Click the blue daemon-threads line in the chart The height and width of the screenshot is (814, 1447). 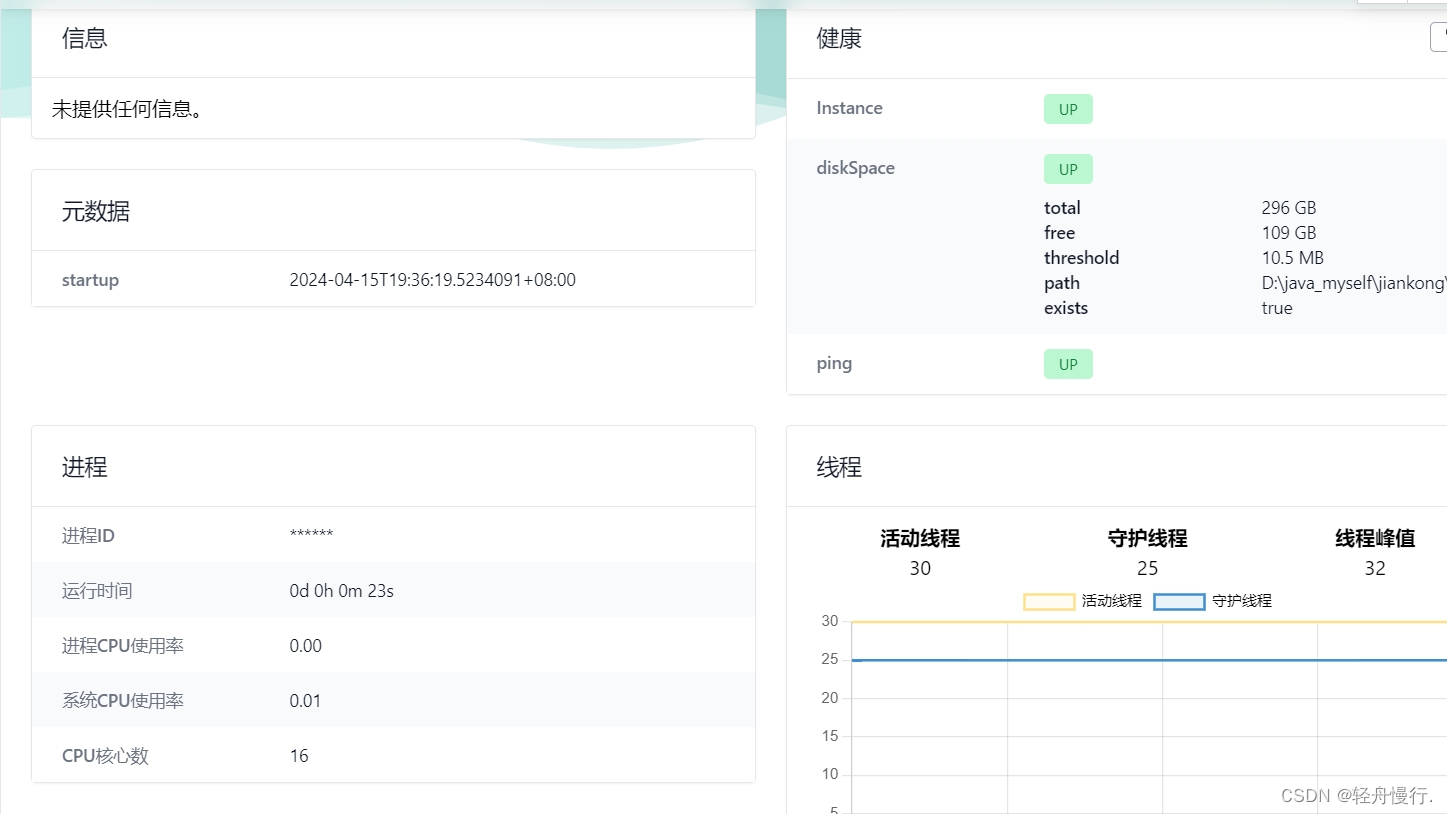click(x=1149, y=660)
